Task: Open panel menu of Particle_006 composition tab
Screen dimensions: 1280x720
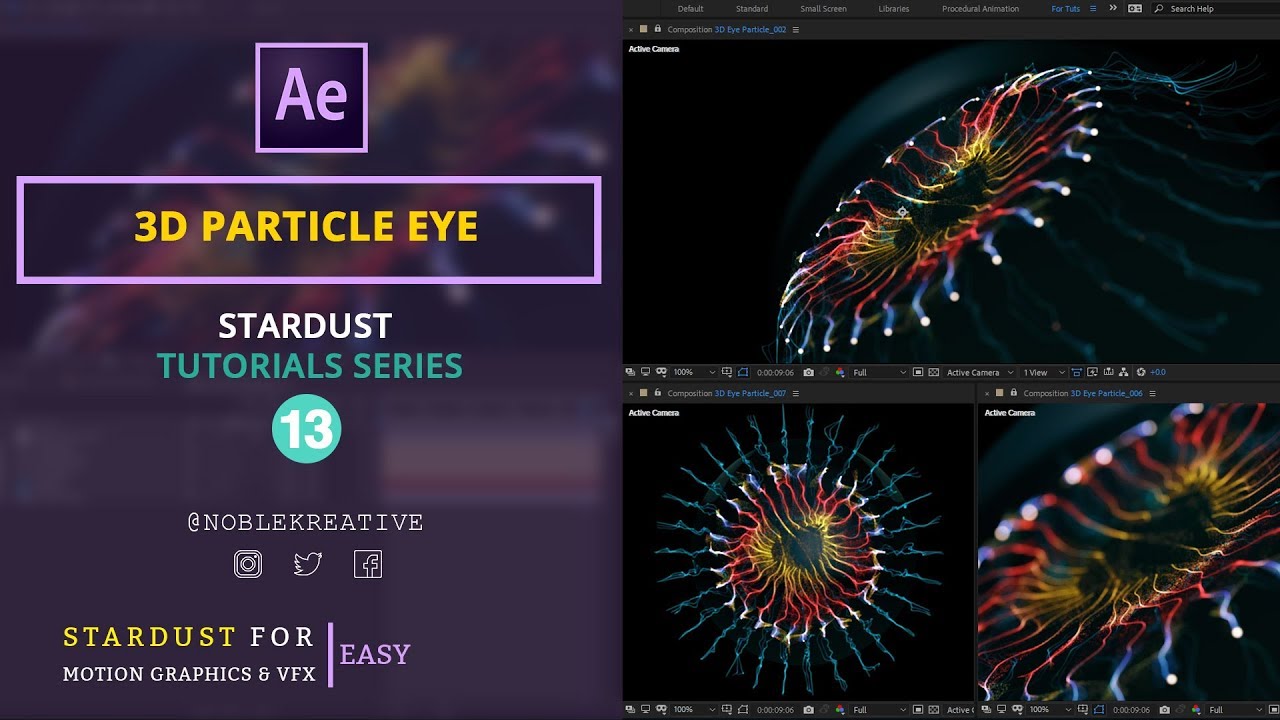Action: [x=1152, y=394]
